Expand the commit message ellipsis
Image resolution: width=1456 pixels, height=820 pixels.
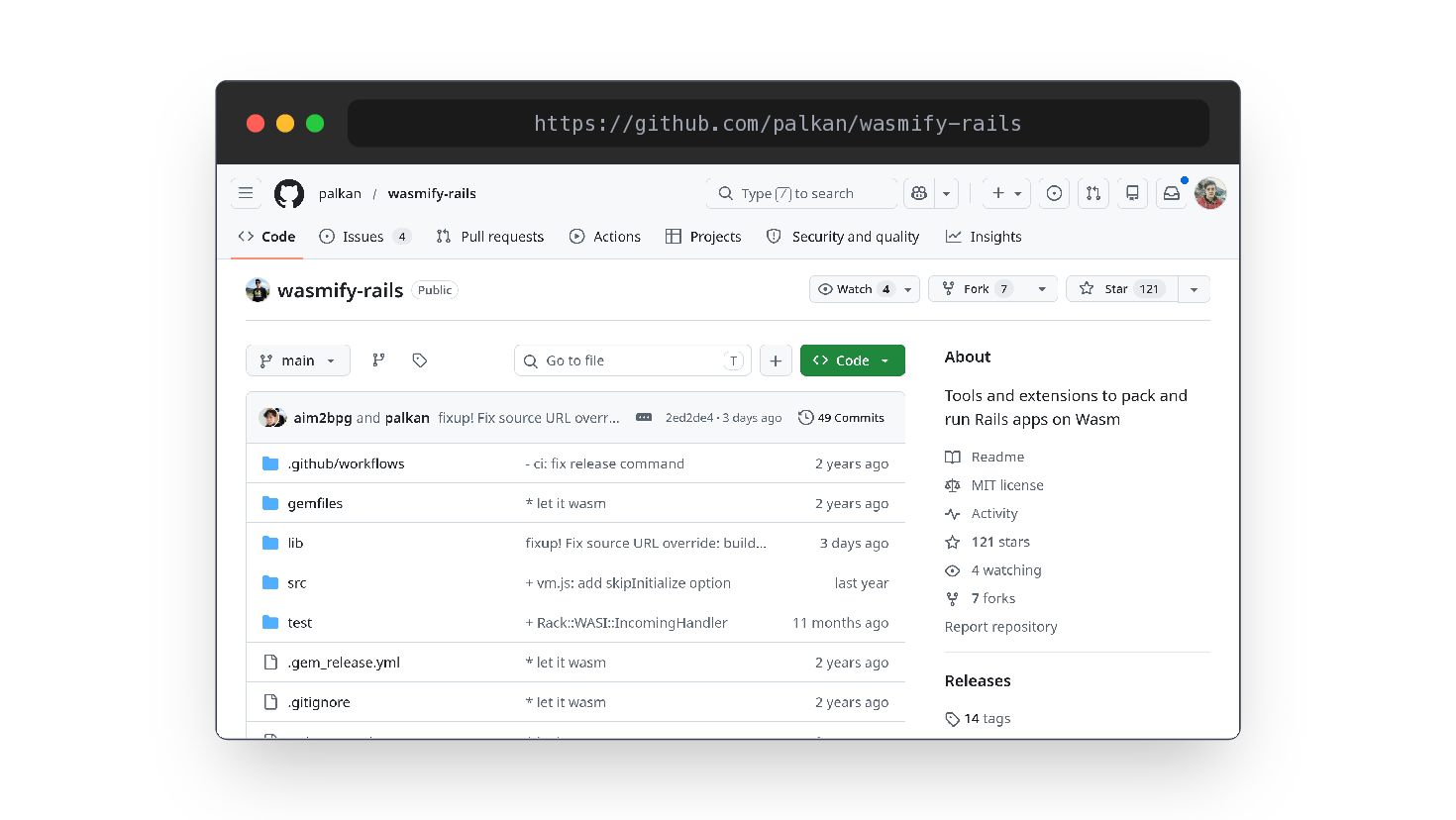(644, 418)
